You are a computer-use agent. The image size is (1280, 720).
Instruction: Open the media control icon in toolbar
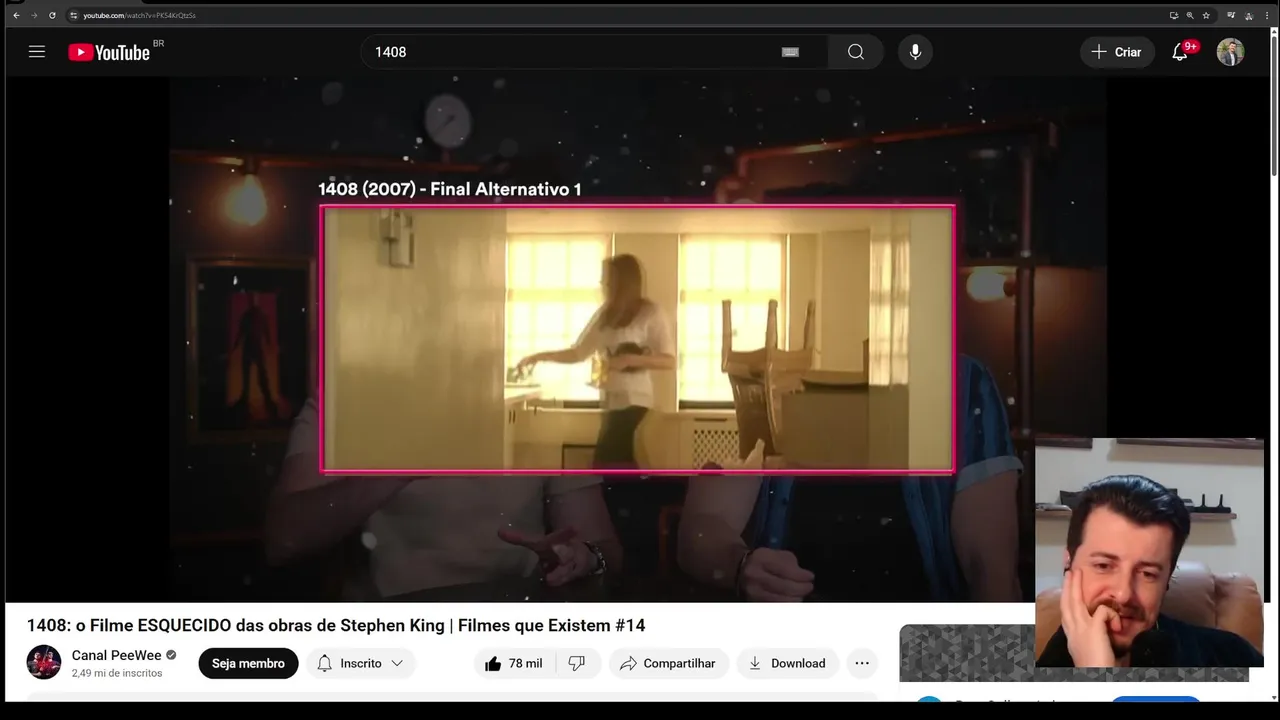pyautogui.click(x=1231, y=15)
